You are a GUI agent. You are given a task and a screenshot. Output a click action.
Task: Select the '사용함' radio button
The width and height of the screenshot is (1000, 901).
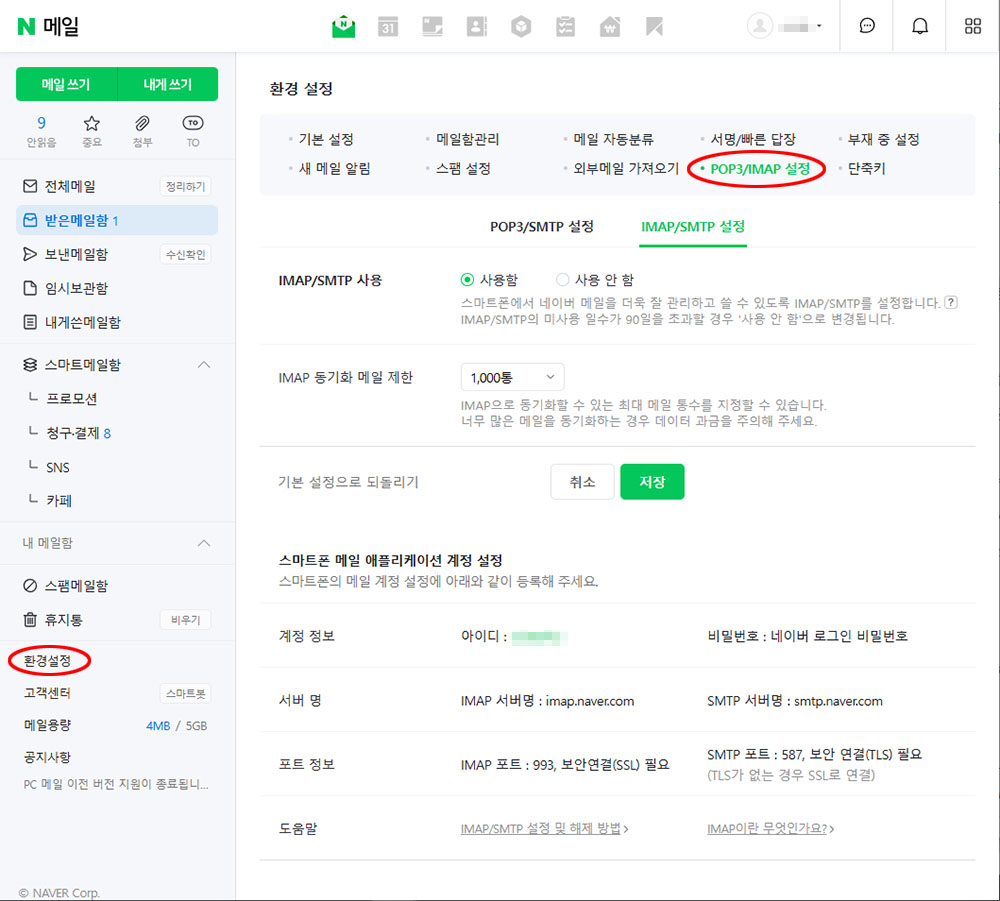pos(467,281)
